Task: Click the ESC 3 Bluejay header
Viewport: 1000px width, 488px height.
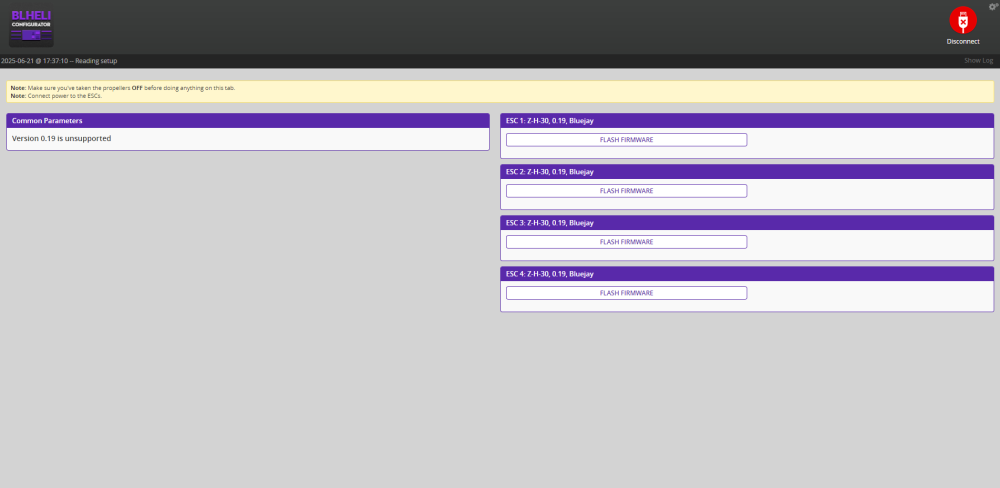Action: tap(549, 223)
